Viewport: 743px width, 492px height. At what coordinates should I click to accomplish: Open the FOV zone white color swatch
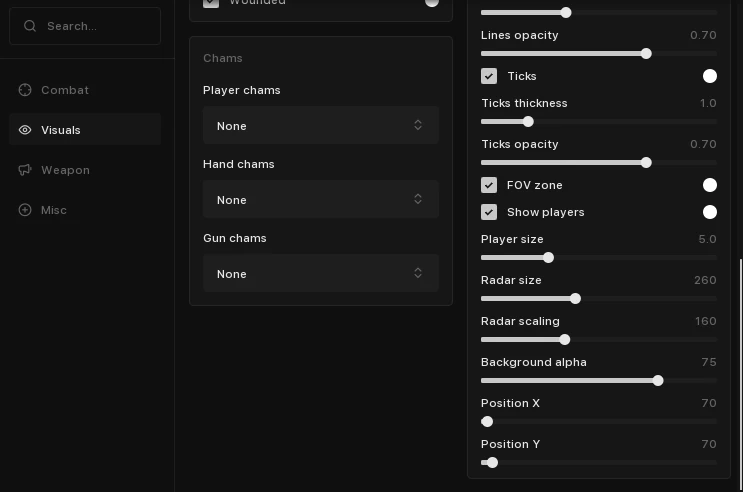click(x=710, y=185)
